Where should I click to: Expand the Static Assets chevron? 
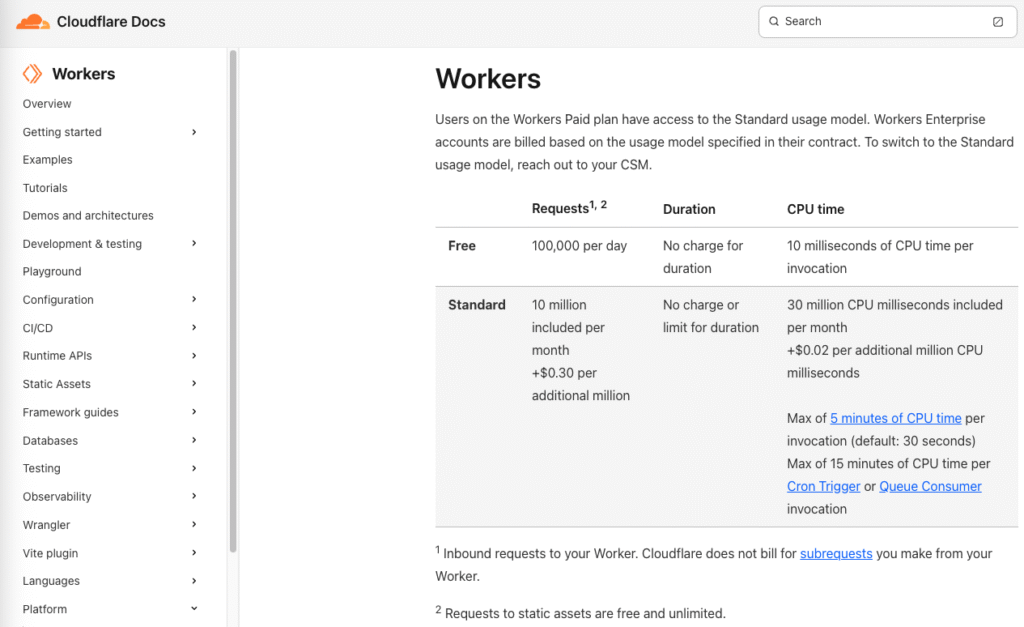click(194, 383)
